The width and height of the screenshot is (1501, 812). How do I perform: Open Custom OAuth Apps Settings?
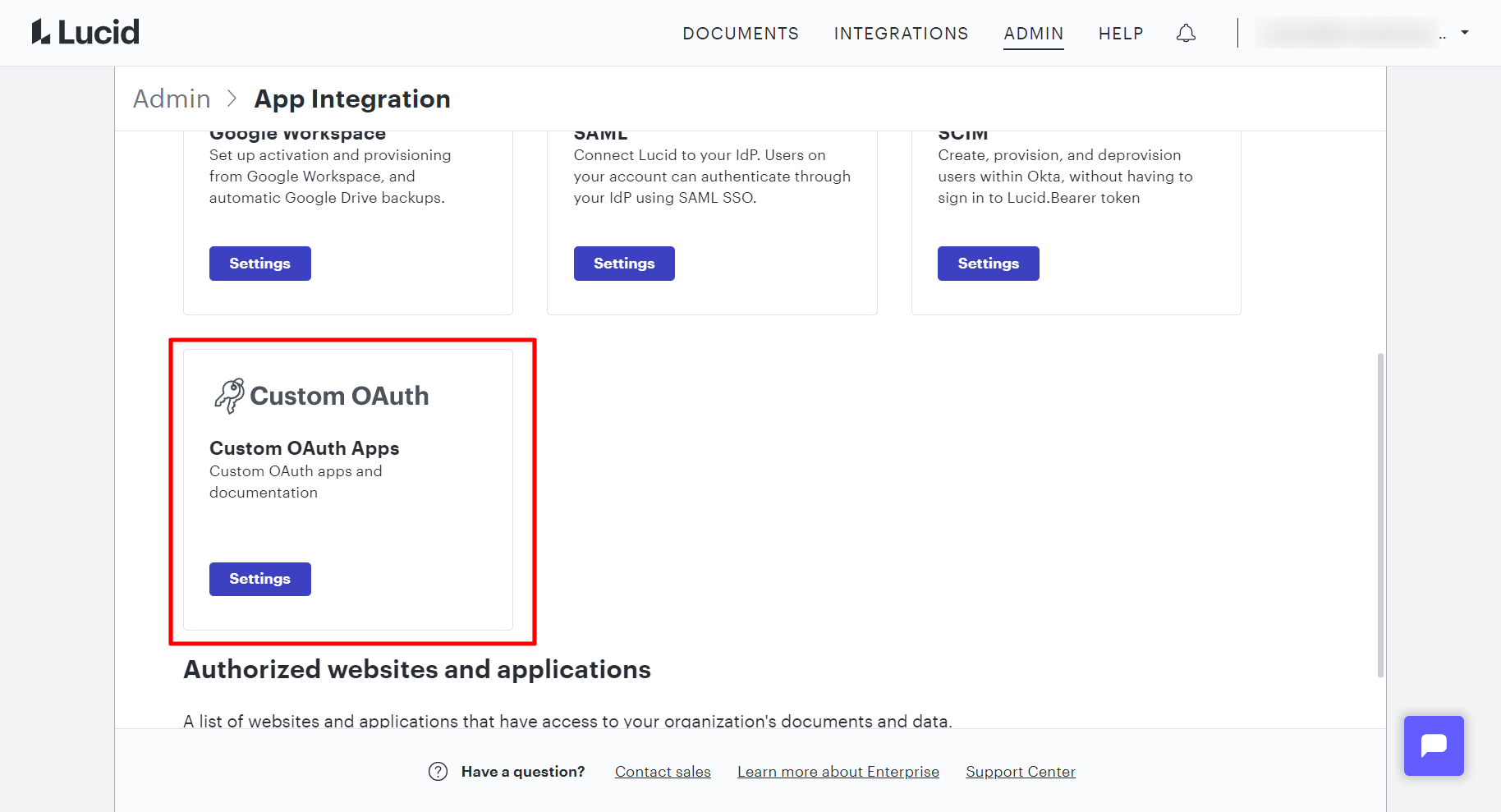pyautogui.click(x=260, y=579)
